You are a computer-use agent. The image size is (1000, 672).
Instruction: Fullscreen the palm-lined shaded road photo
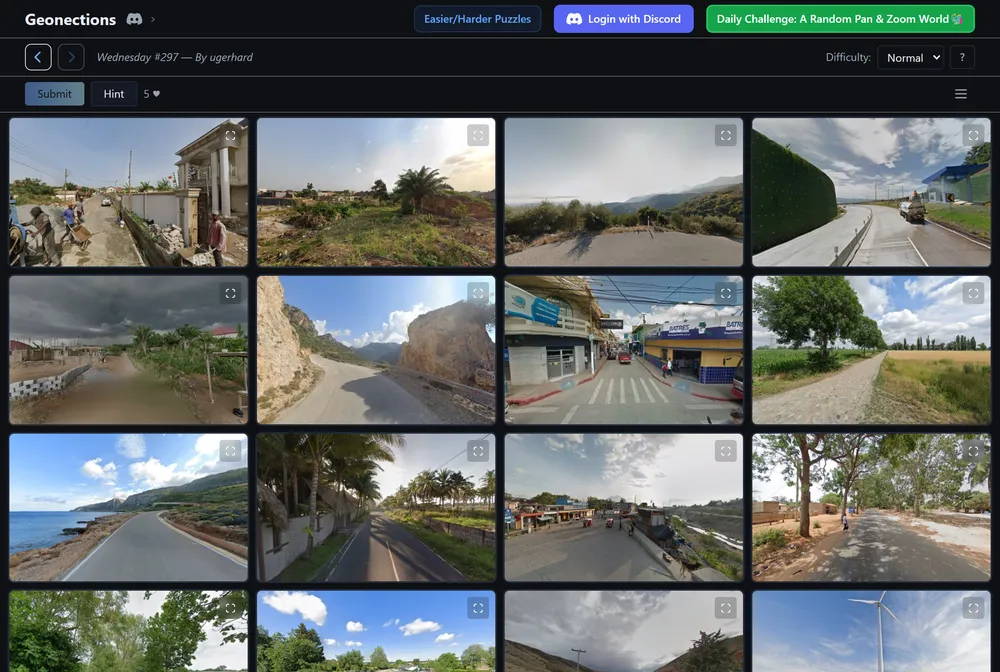[x=478, y=451]
